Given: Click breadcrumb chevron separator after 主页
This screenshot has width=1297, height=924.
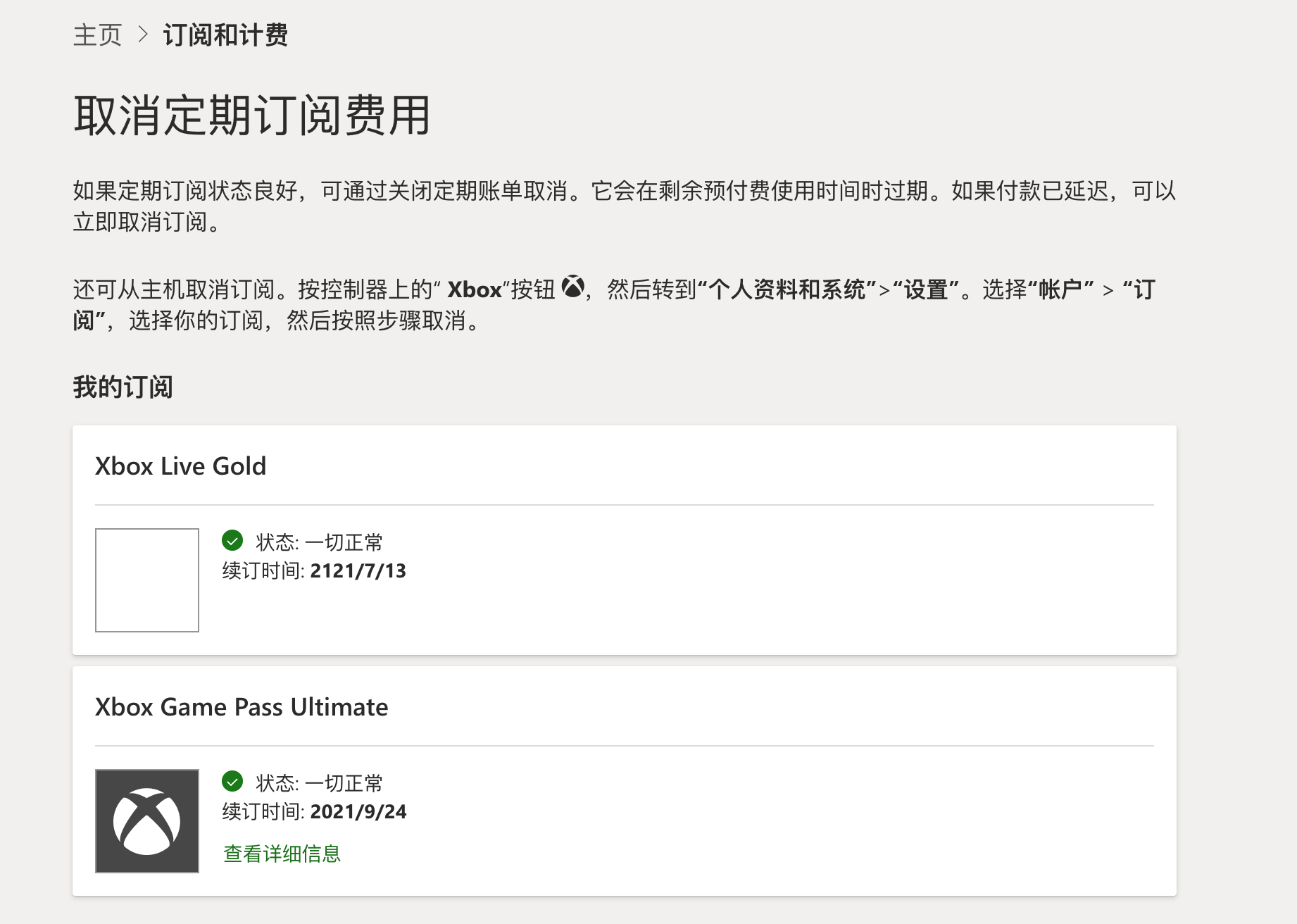Looking at the screenshot, I should pyautogui.click(x=143, y=35).
